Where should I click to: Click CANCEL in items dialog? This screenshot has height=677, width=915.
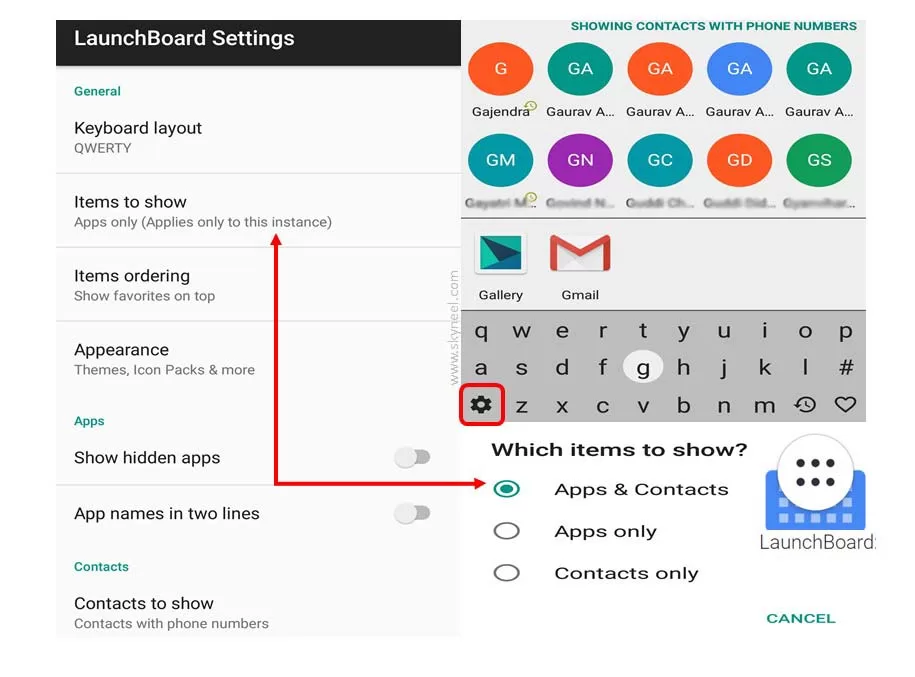click(801, 618)
